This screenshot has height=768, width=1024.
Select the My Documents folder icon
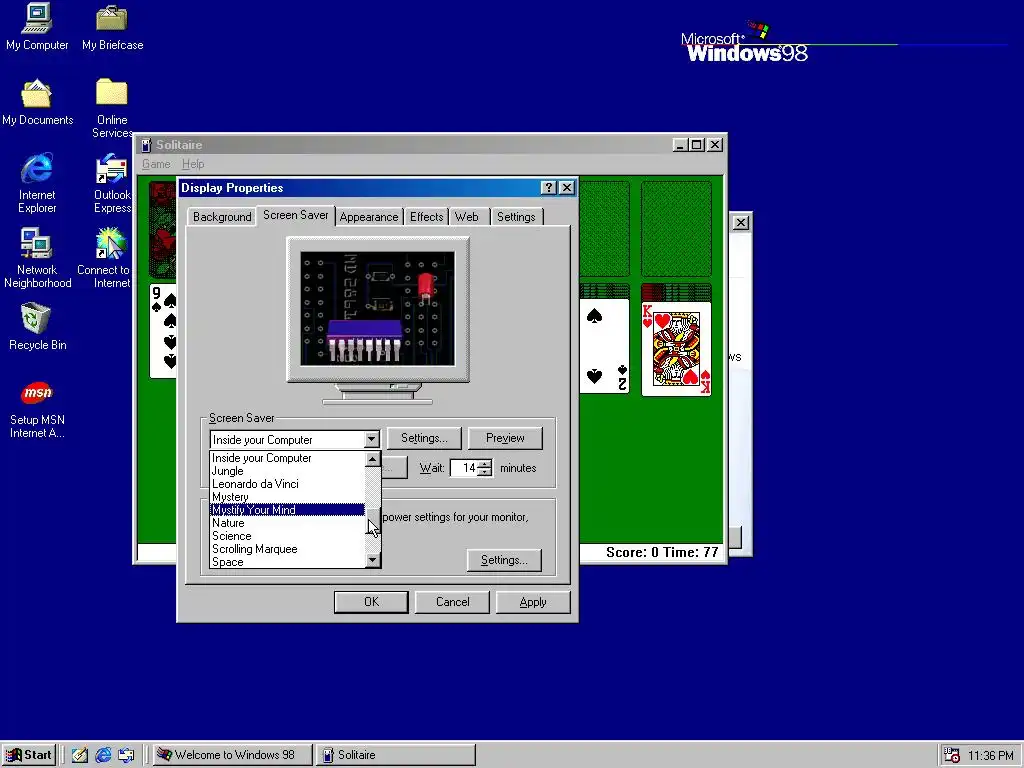37,102
